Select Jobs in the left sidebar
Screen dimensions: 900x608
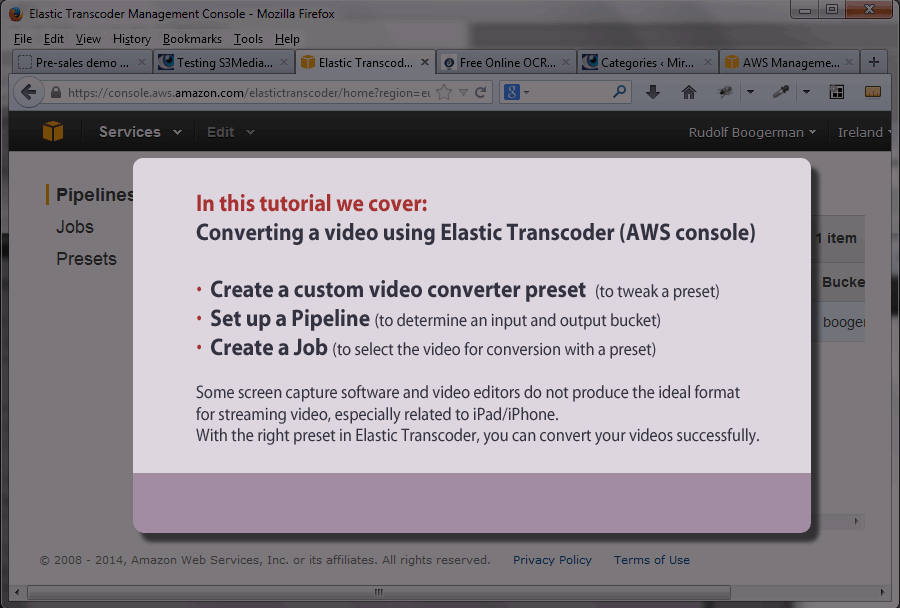[75, 227]
